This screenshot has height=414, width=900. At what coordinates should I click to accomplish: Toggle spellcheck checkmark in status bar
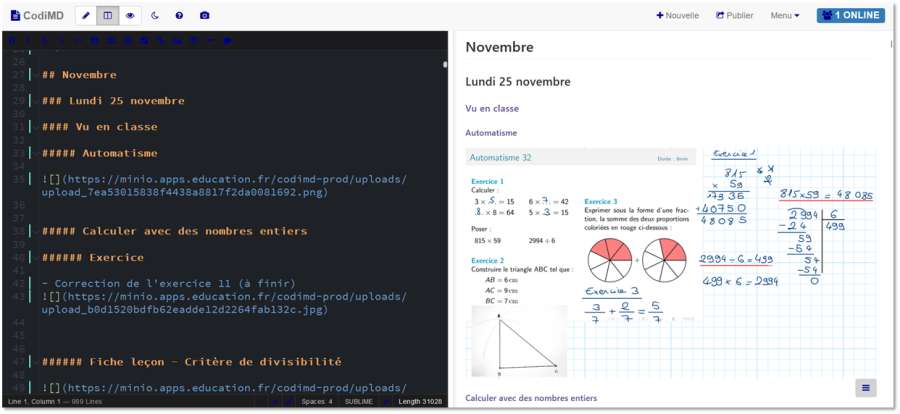point(276,401)
